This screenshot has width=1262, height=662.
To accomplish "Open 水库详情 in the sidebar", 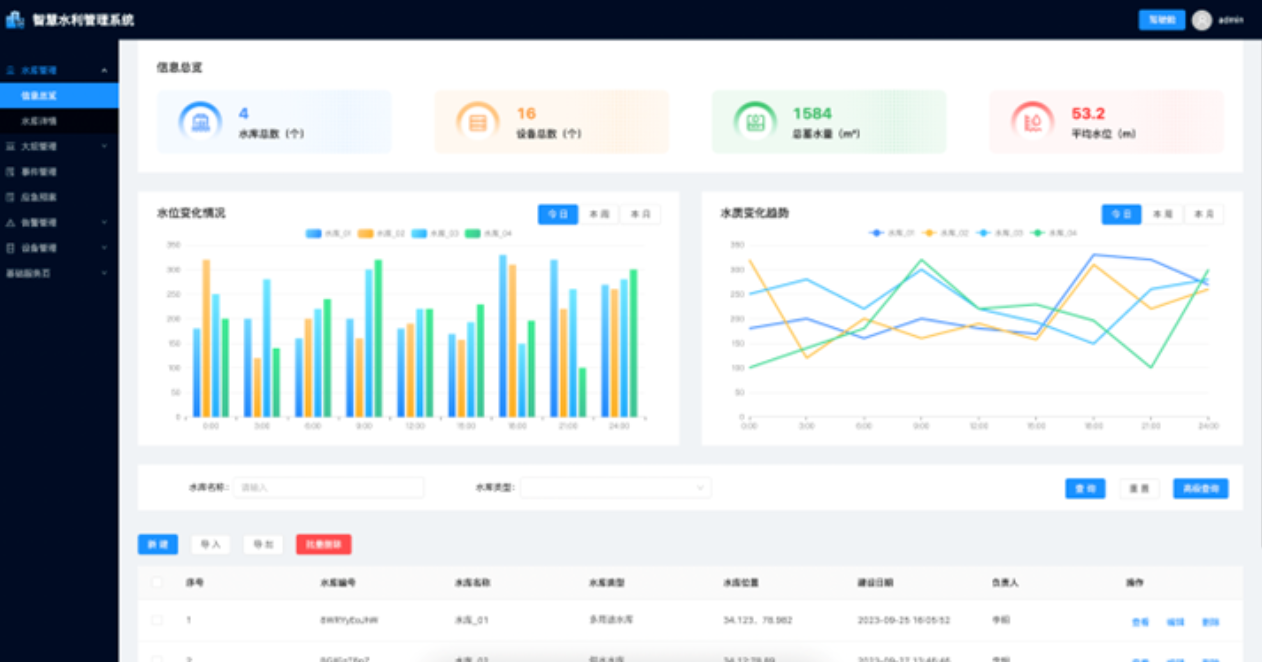I will (x=40, y=121).
